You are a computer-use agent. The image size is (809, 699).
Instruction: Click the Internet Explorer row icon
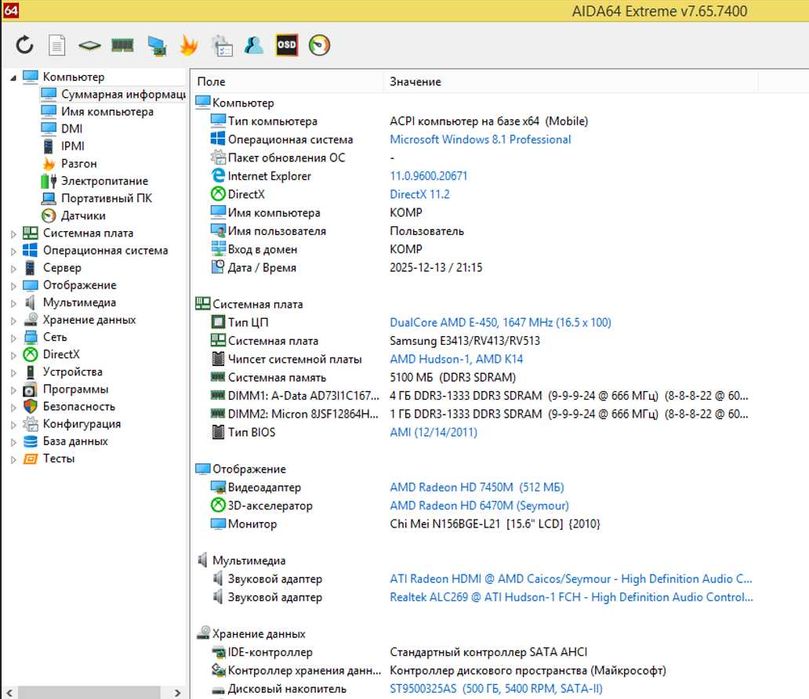[x=218, y=175]
